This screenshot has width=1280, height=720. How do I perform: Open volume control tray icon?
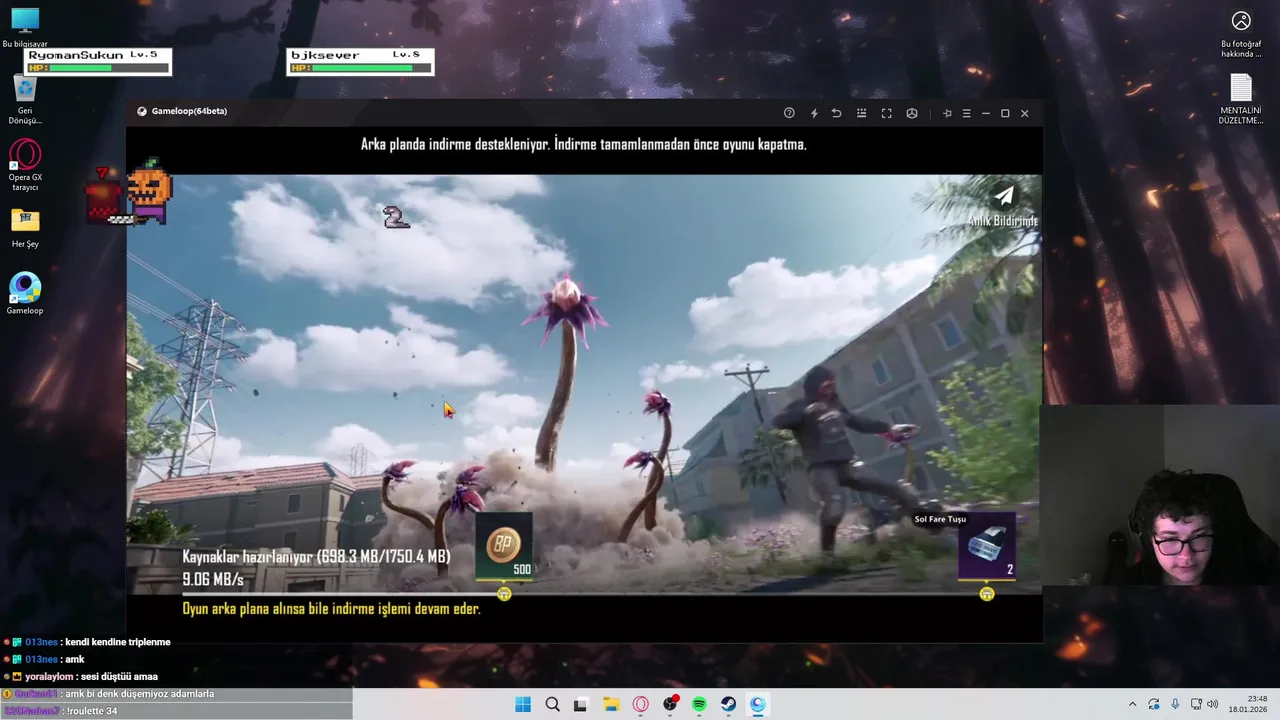tap(1212, 704)
